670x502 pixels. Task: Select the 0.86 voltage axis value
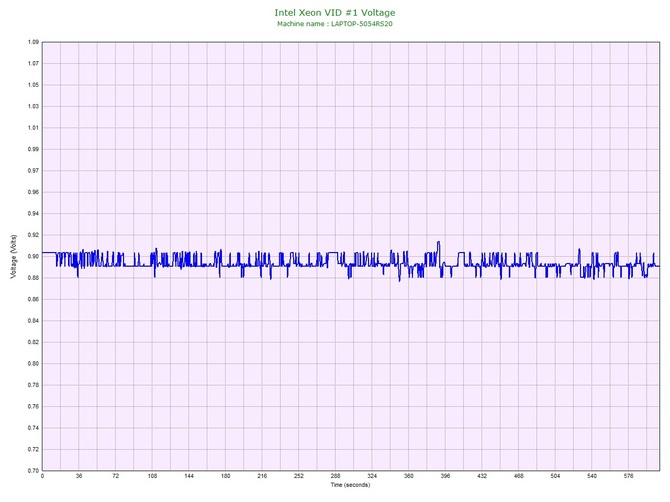click(x=33, y=299)
